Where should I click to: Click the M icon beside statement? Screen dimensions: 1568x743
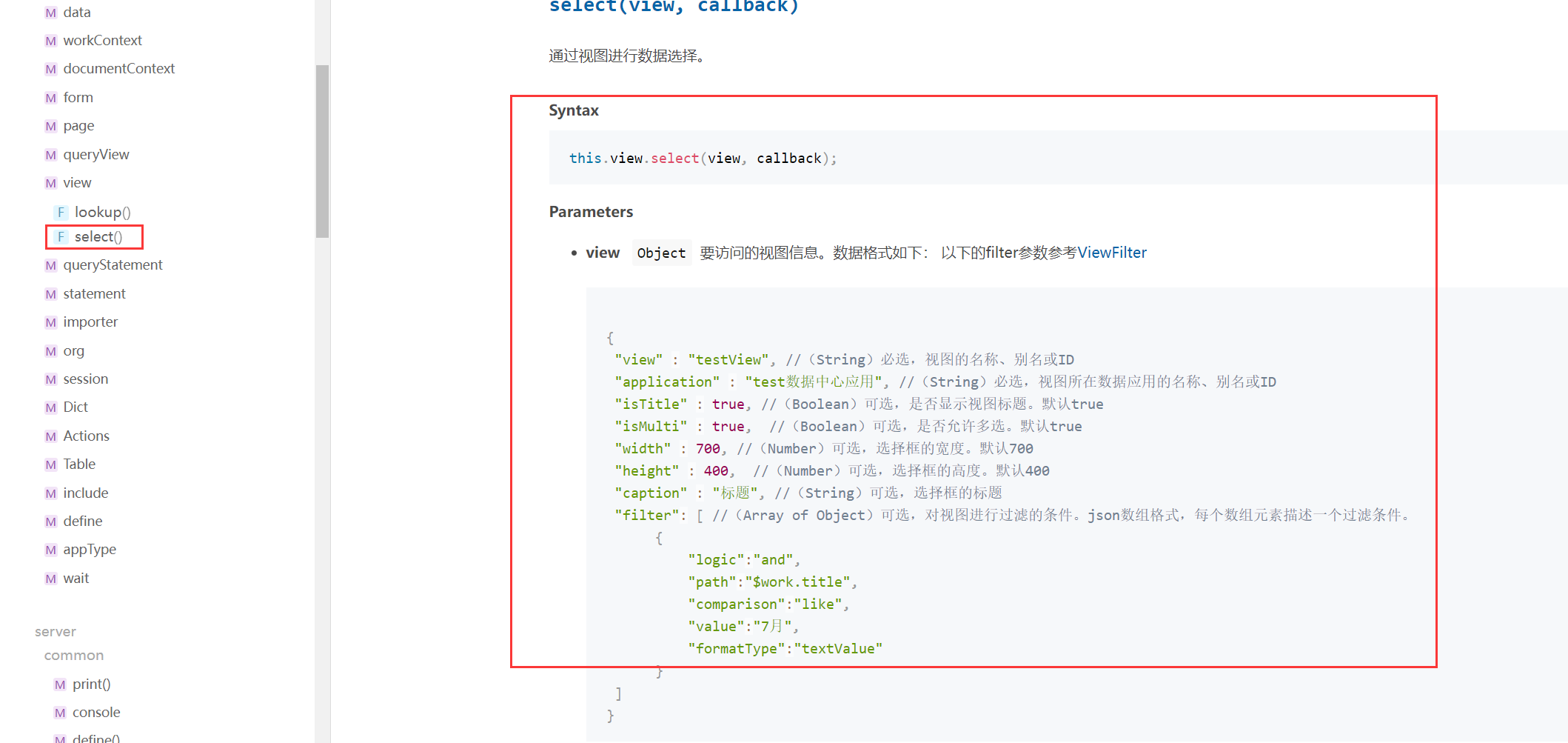tap(50, 294)
